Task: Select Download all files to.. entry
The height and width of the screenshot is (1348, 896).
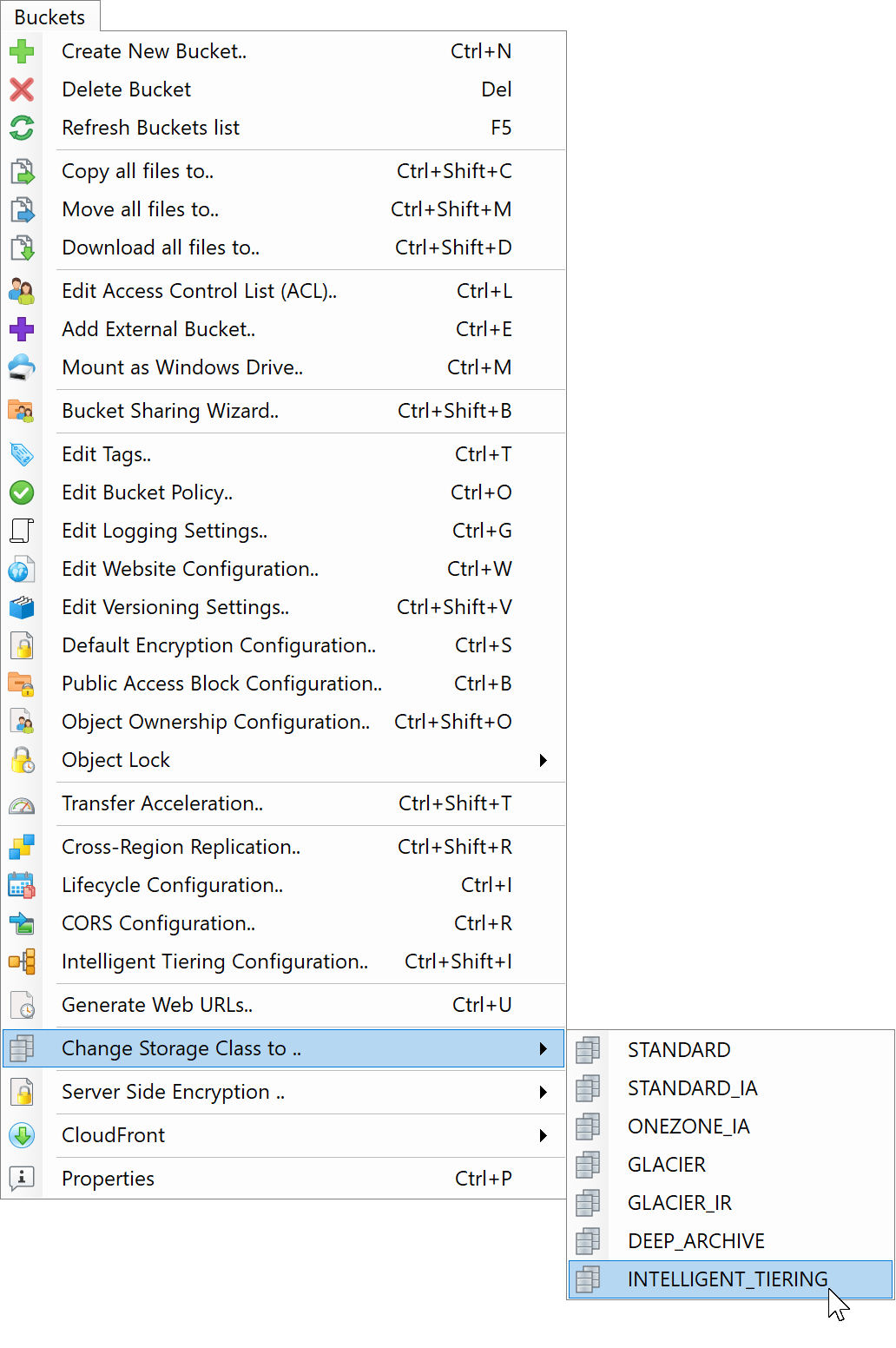Action: 284,248
